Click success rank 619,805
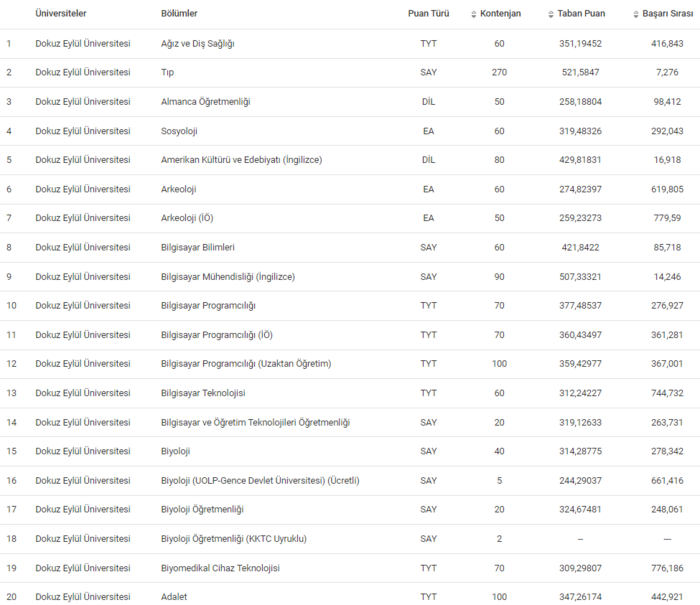Image resolution: width=700 pixels, height=605 pixels. (x=667, y=189)
